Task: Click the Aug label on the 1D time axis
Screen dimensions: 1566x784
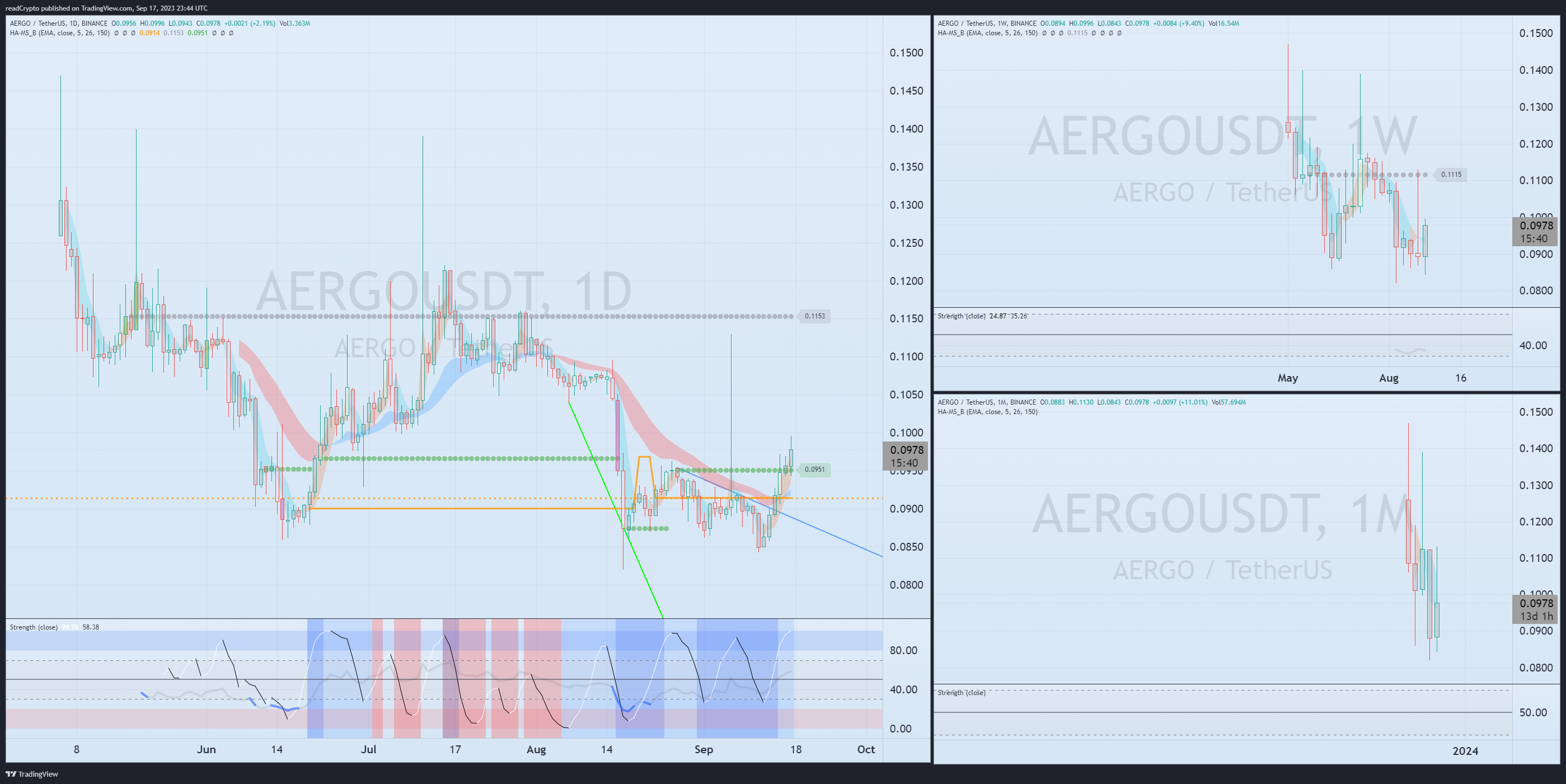Action: pyautogui.click(x=536, y=749)
